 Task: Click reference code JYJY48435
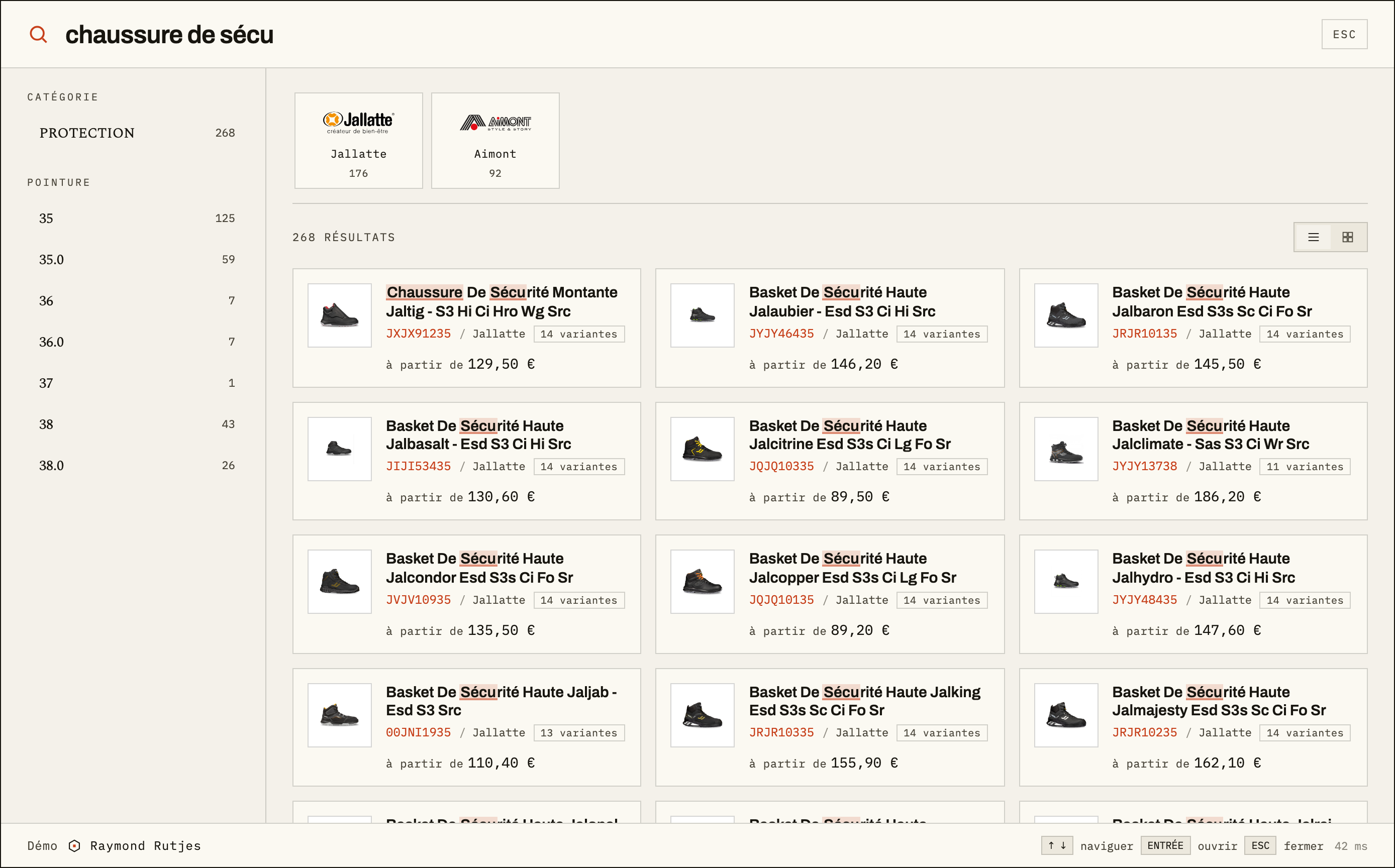click(x=1144, y=600)
